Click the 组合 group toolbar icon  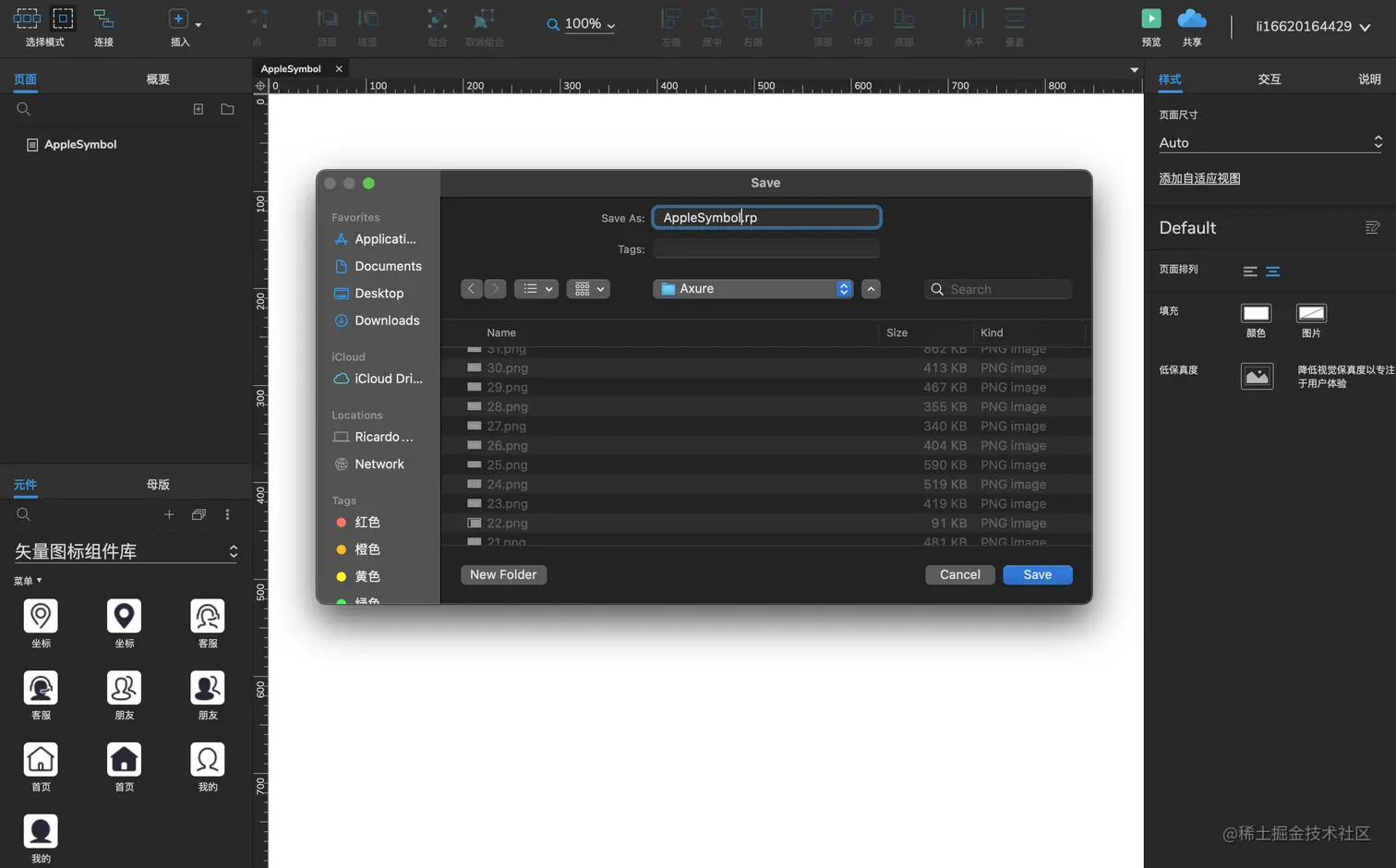[438, 18]
